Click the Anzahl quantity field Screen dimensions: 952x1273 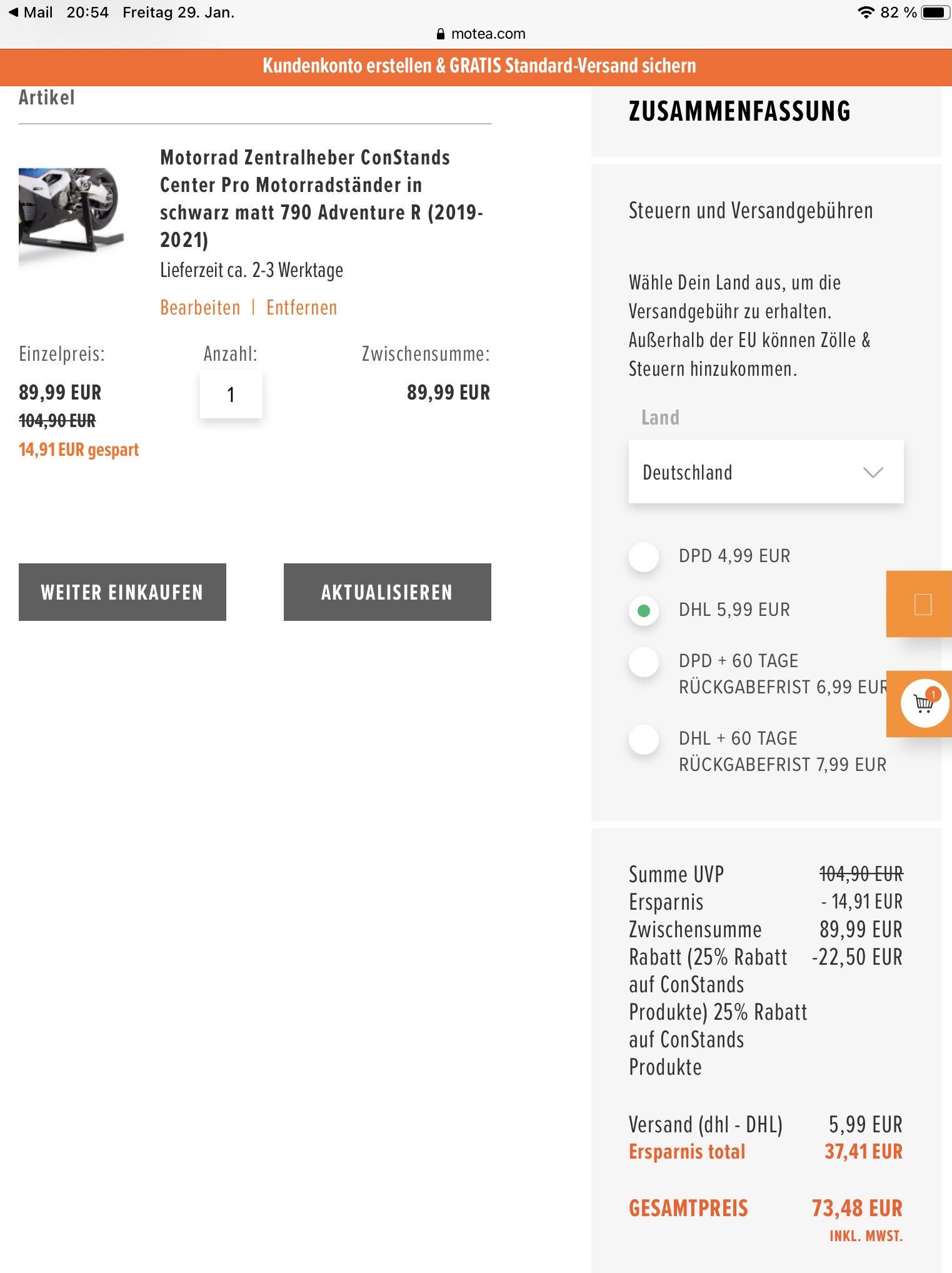click(x=231, y=394)
